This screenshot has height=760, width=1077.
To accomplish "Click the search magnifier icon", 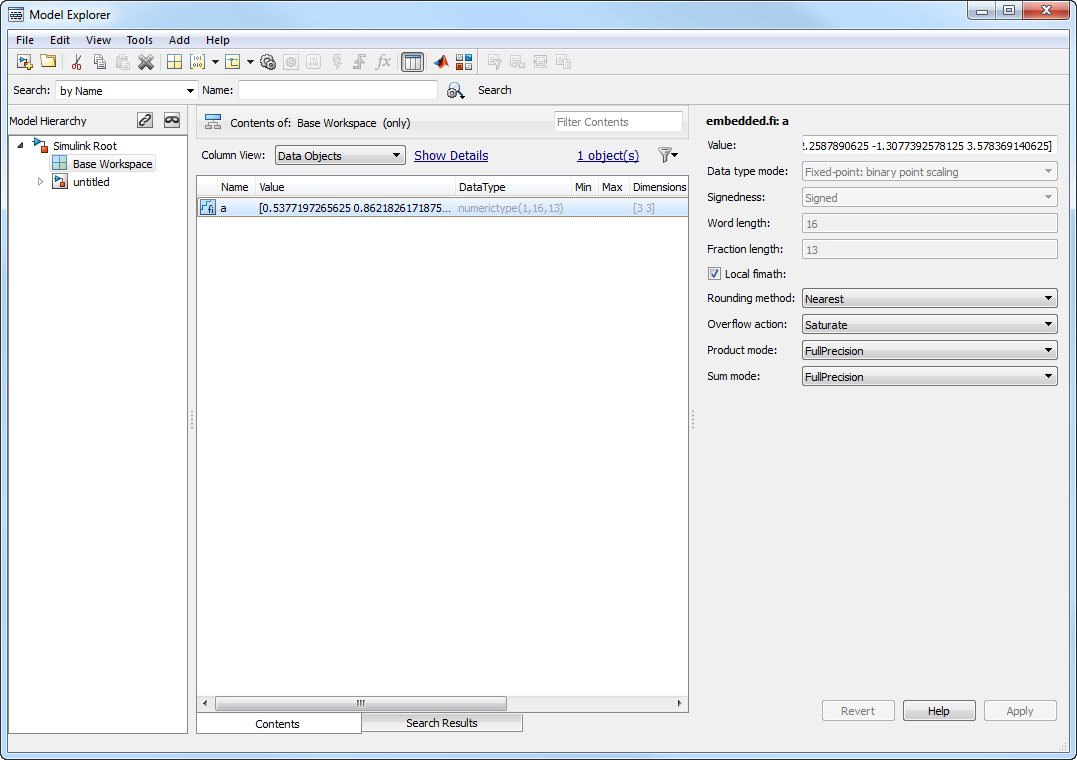I will point(455,90).
